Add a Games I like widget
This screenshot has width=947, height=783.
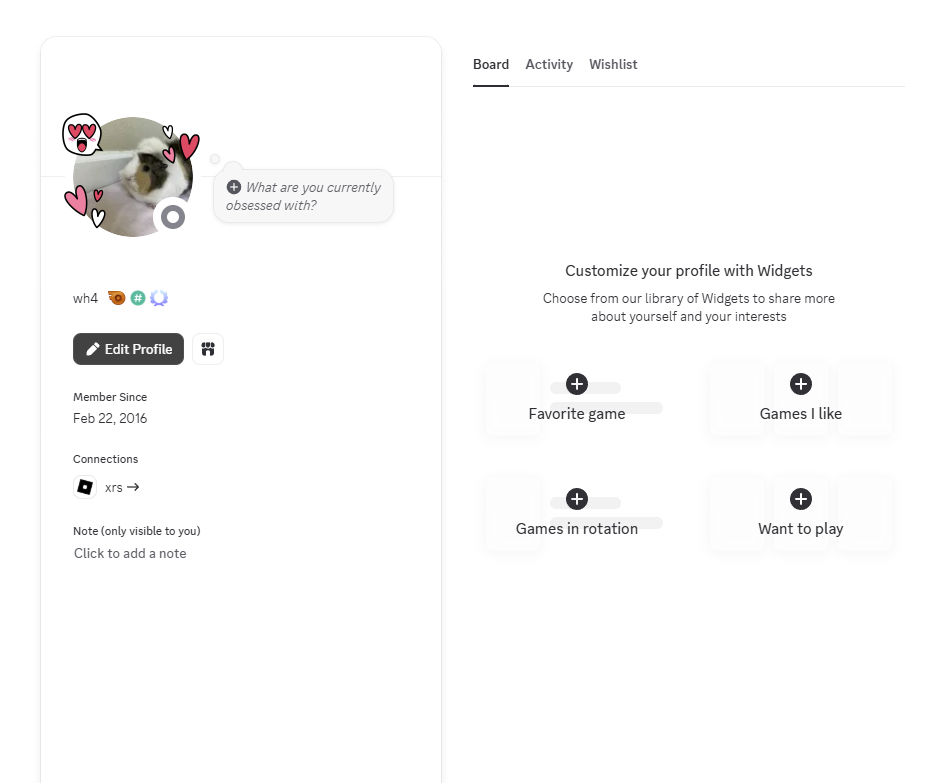pyautogui.click(x=801, y=384)
